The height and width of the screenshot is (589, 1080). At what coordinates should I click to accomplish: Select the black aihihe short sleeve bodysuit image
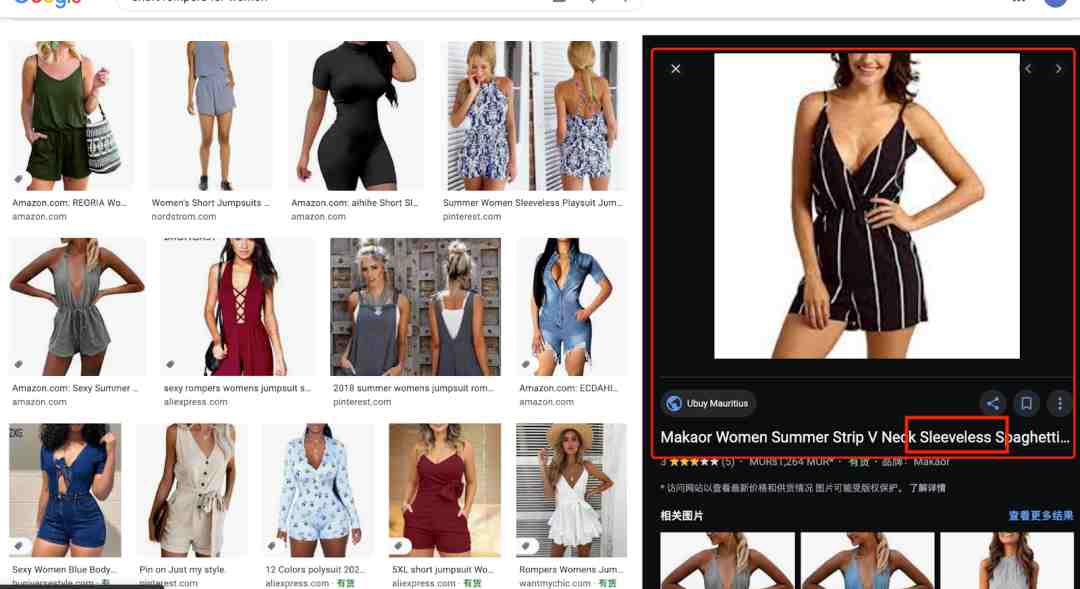(355, 116)
